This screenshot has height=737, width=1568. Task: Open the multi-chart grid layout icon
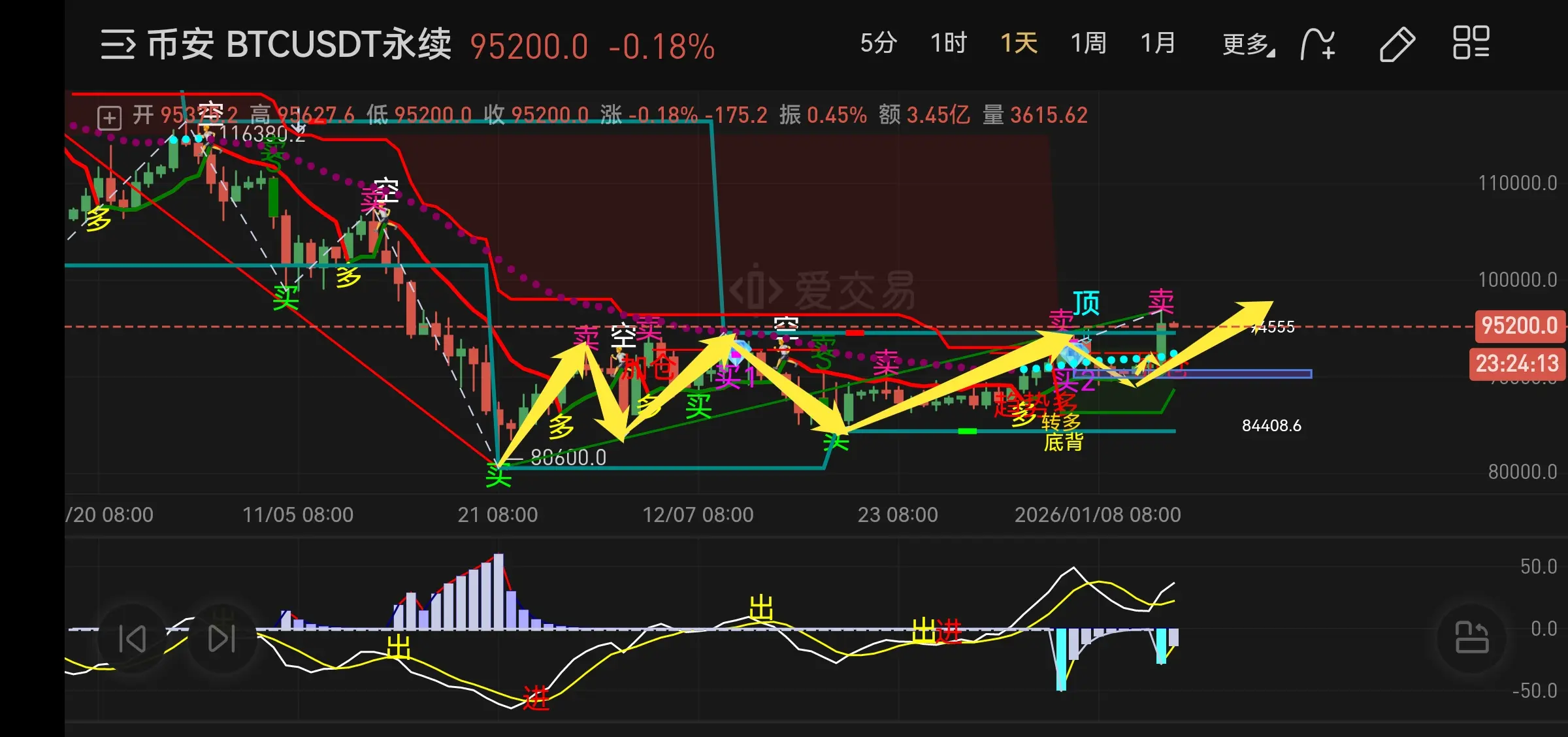tap(1471, 43)
